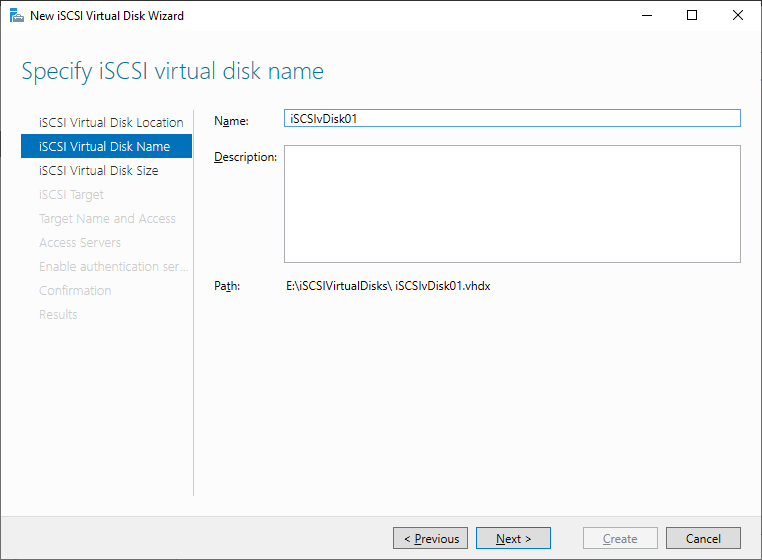
Task: Click inside the Description text box
Action: click(512, 204)
